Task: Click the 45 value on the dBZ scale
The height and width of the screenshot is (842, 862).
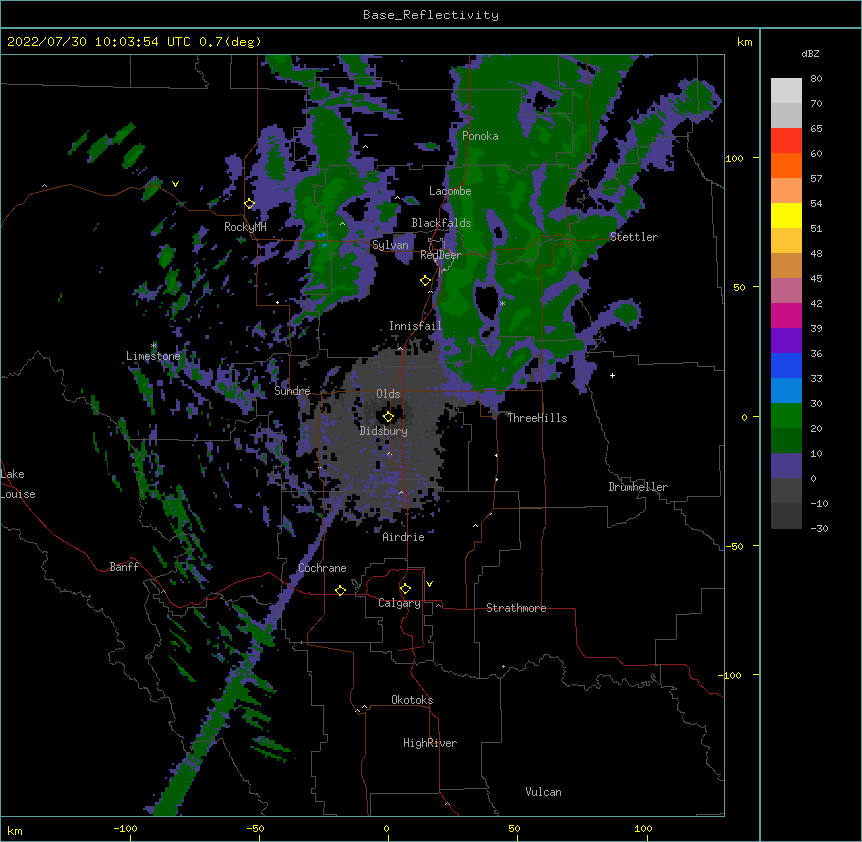Action: click(816, 279)
